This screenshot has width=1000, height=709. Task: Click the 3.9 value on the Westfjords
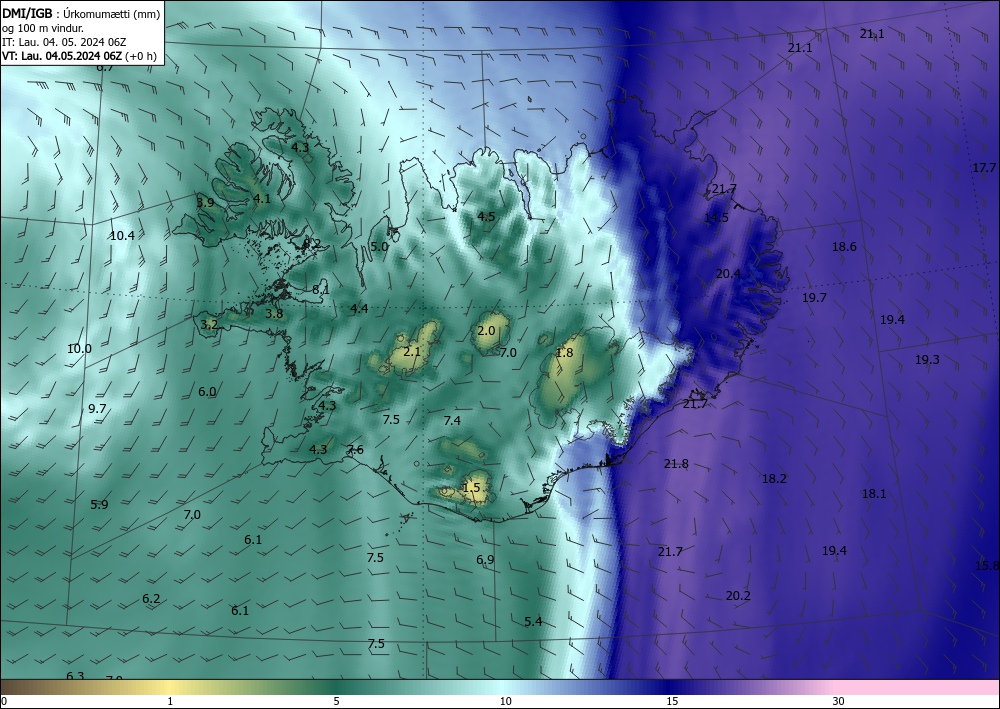[205, 203]
